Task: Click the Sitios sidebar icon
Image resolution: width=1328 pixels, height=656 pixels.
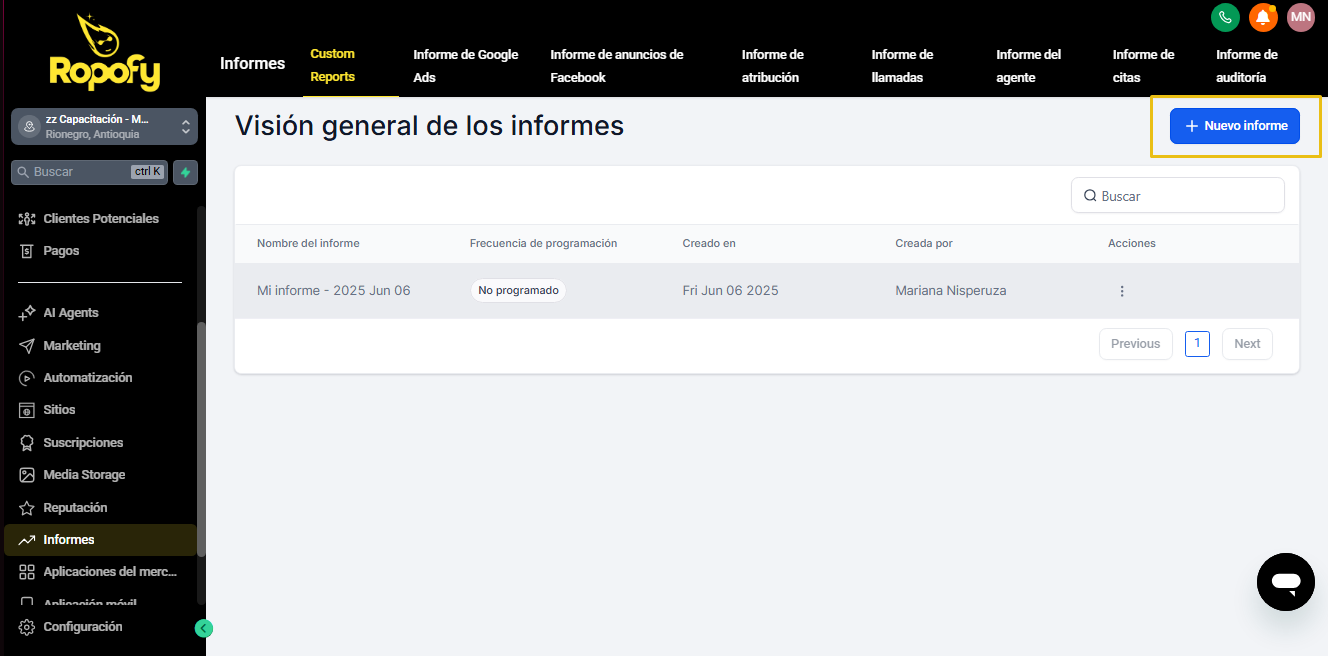Action: tap(27, 410)
